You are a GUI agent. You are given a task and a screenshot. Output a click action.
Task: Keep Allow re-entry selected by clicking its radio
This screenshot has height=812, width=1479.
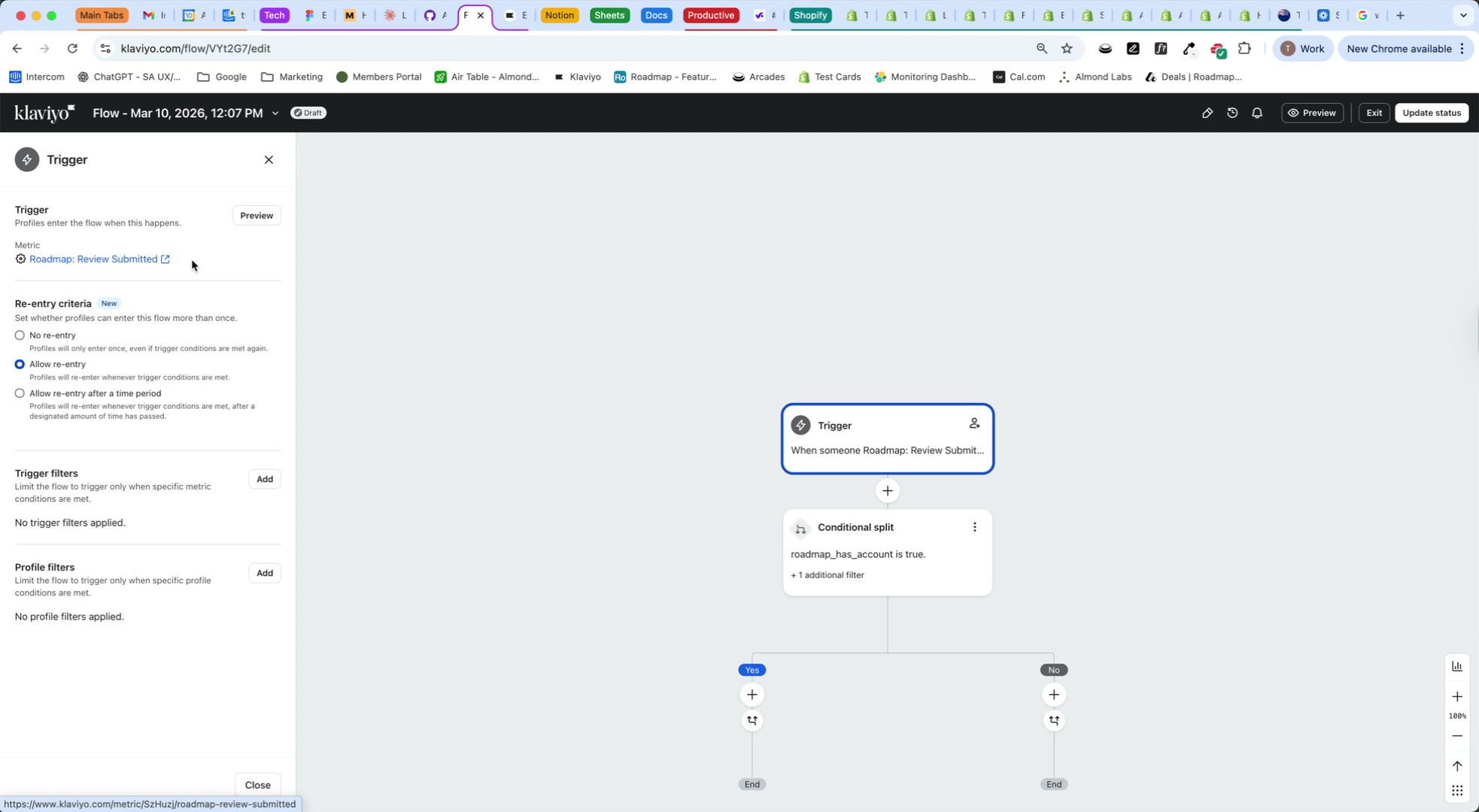point(20,364)
